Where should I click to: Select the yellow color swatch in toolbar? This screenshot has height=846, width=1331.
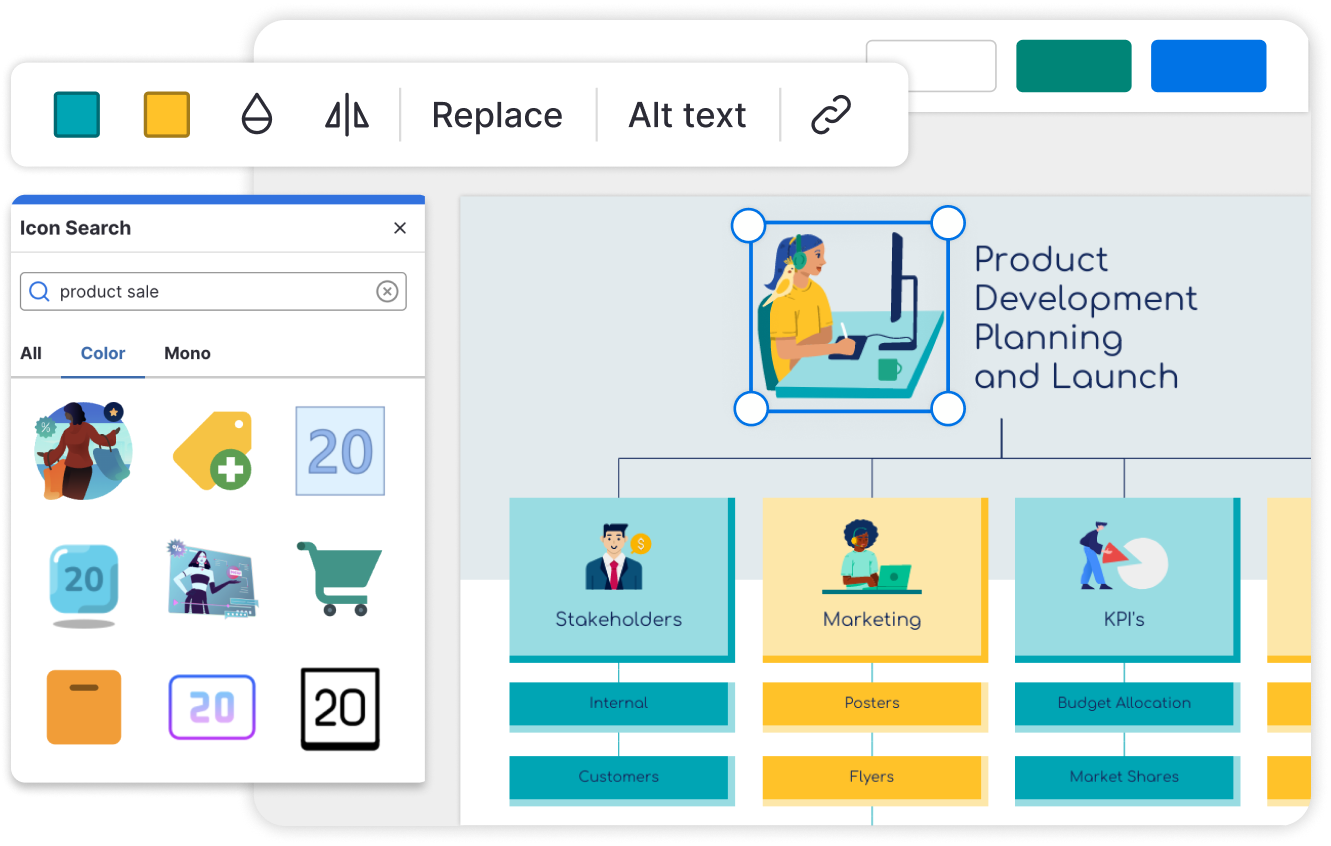[x=166, y=114]
